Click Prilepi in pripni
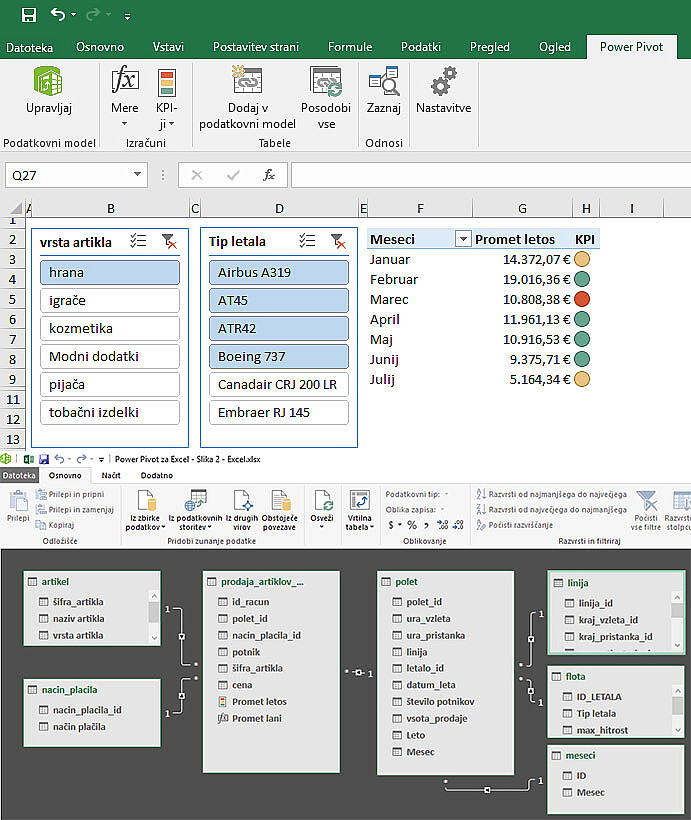Image resolution: width=691 pixels, height=820 pixels. tap(70, 494)
